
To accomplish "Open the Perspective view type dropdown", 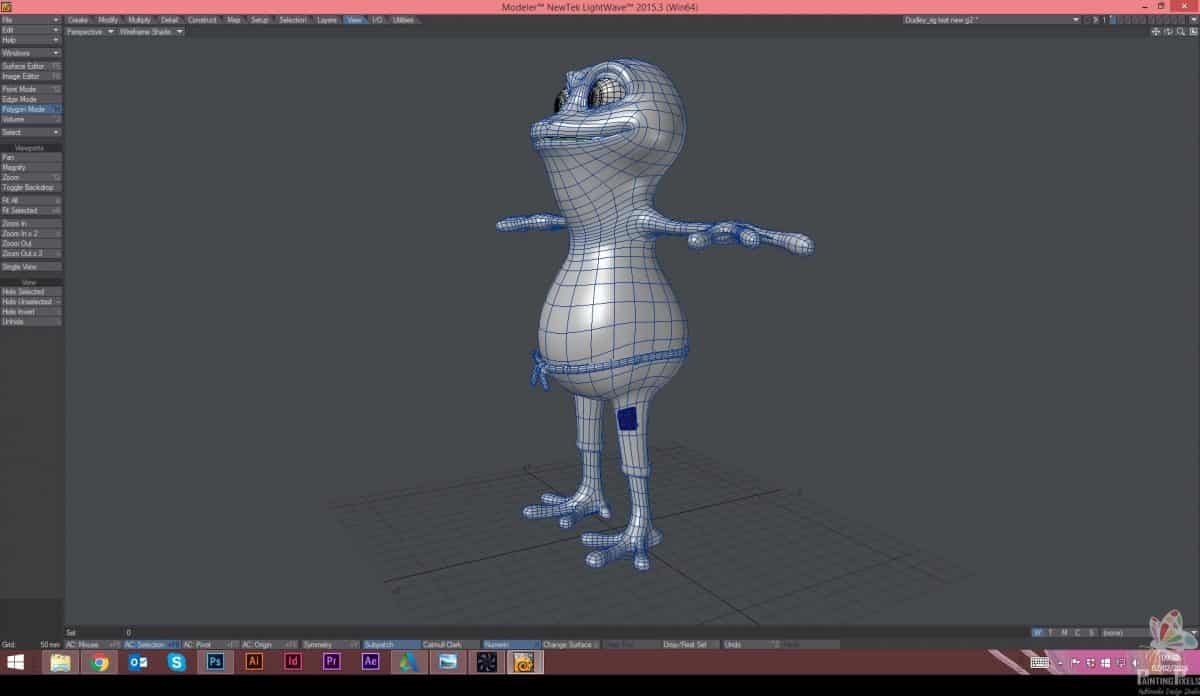I will pyautogui.click(x=90, y=31).
